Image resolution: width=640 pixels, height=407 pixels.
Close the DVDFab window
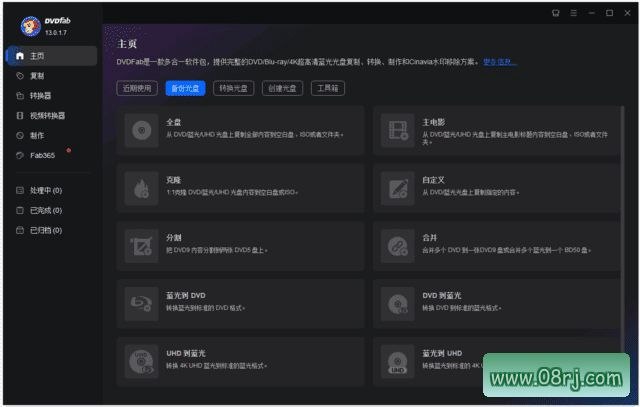pyautogui.click(x=627, y=13)
